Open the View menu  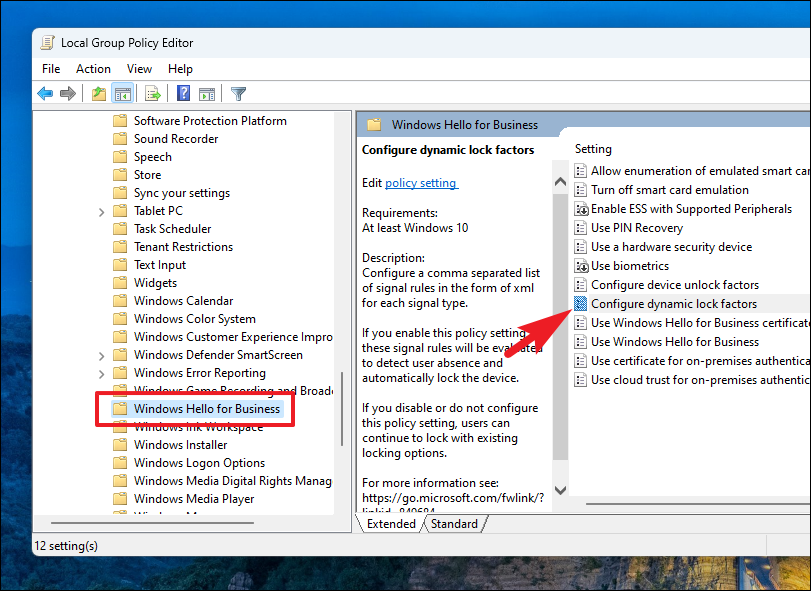139,69
